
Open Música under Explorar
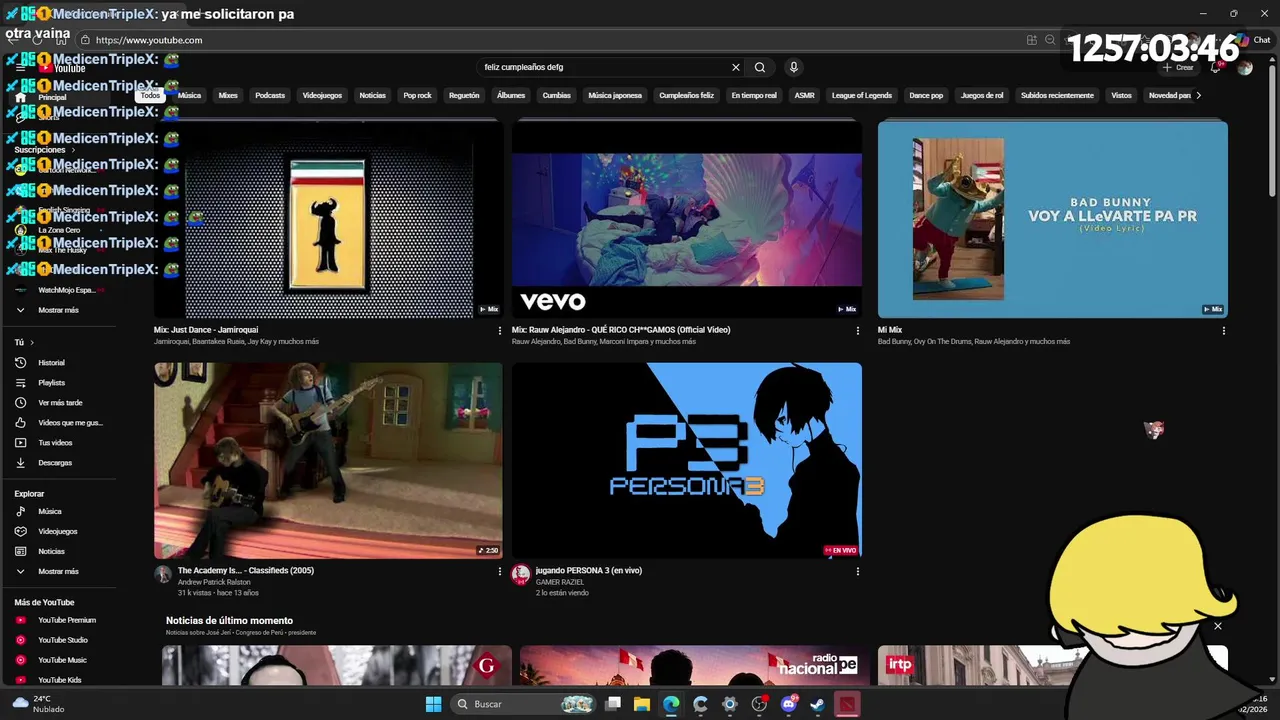(52, 512)
